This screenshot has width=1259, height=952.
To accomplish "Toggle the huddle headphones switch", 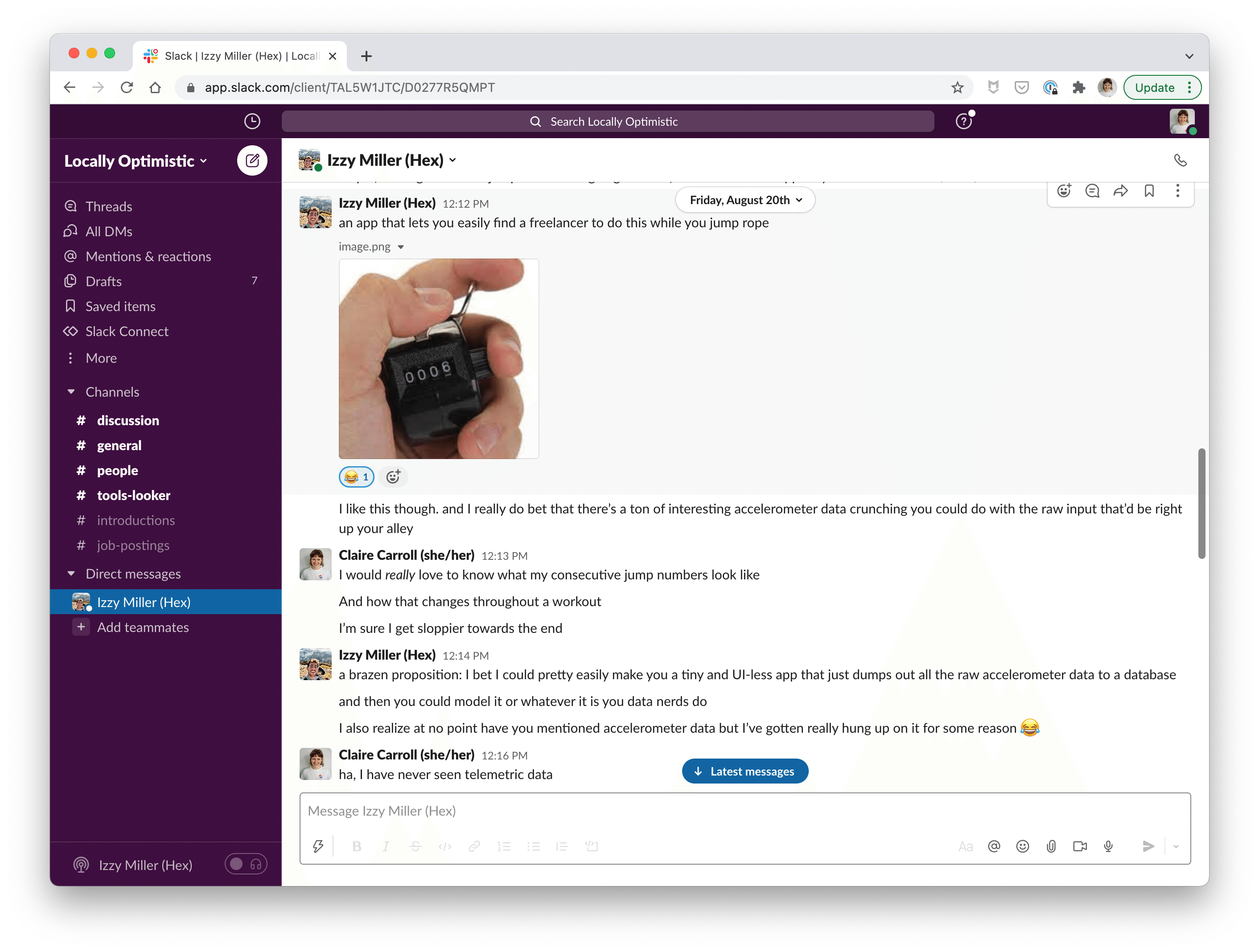I will (246, 864).
